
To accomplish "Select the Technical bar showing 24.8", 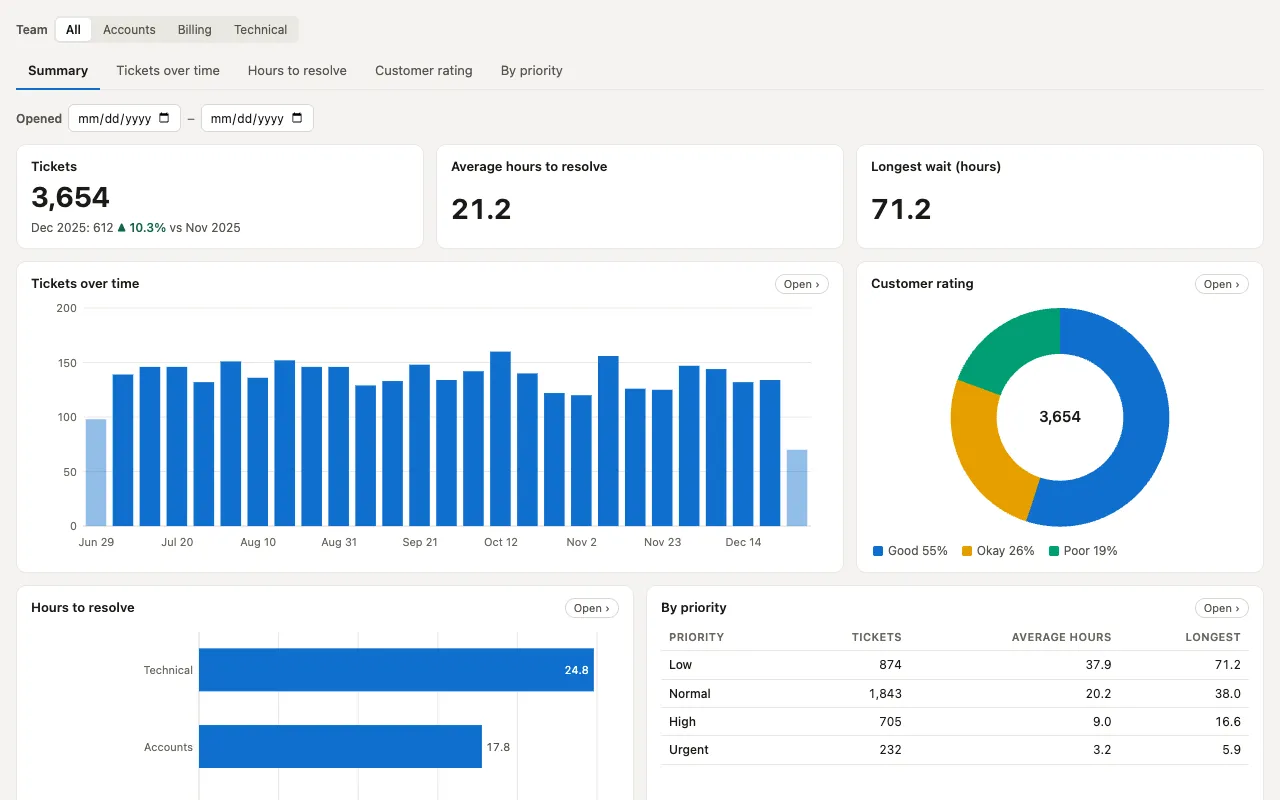I will 396,670.
